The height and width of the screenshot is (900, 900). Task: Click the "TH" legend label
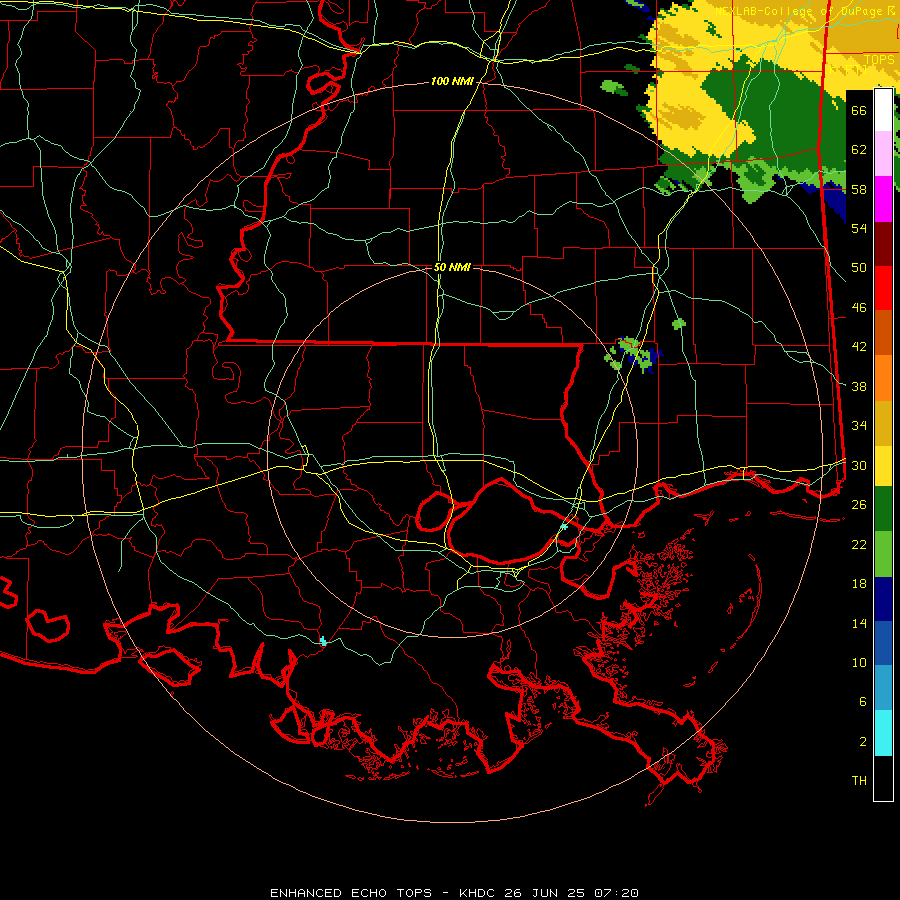pos(859,781)
